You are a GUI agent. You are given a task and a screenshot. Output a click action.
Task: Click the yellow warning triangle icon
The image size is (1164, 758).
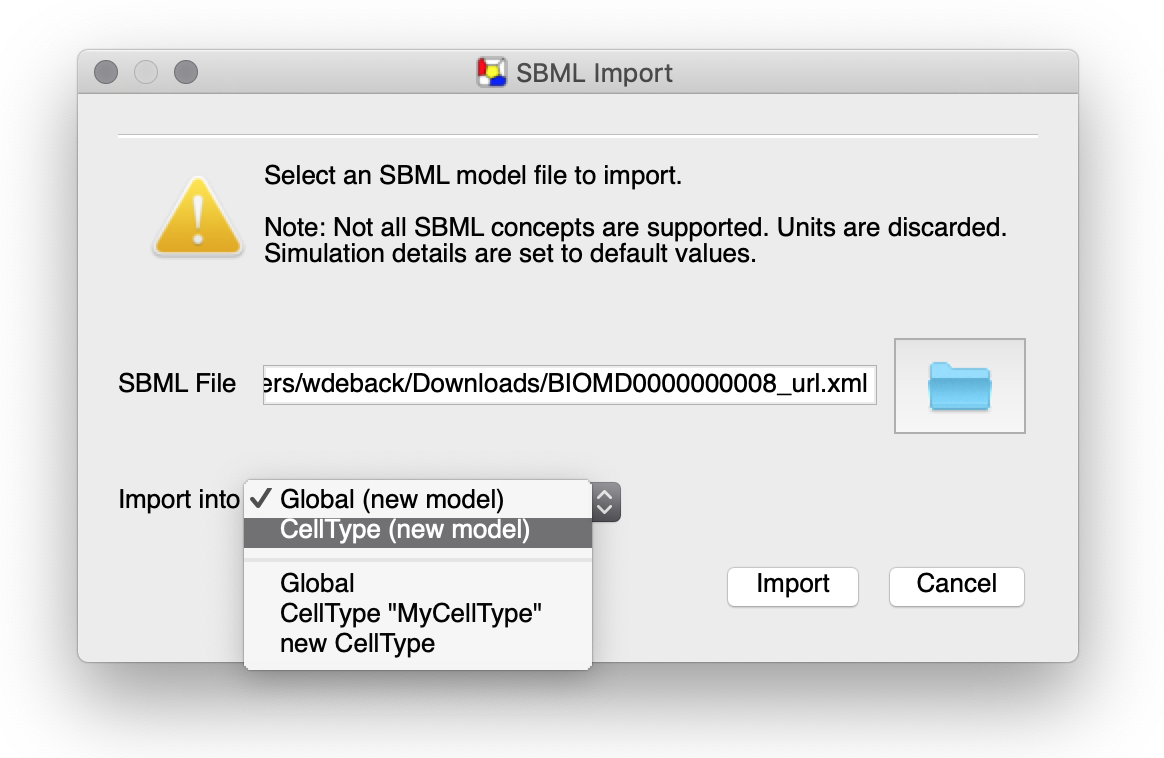click(197, 217)
